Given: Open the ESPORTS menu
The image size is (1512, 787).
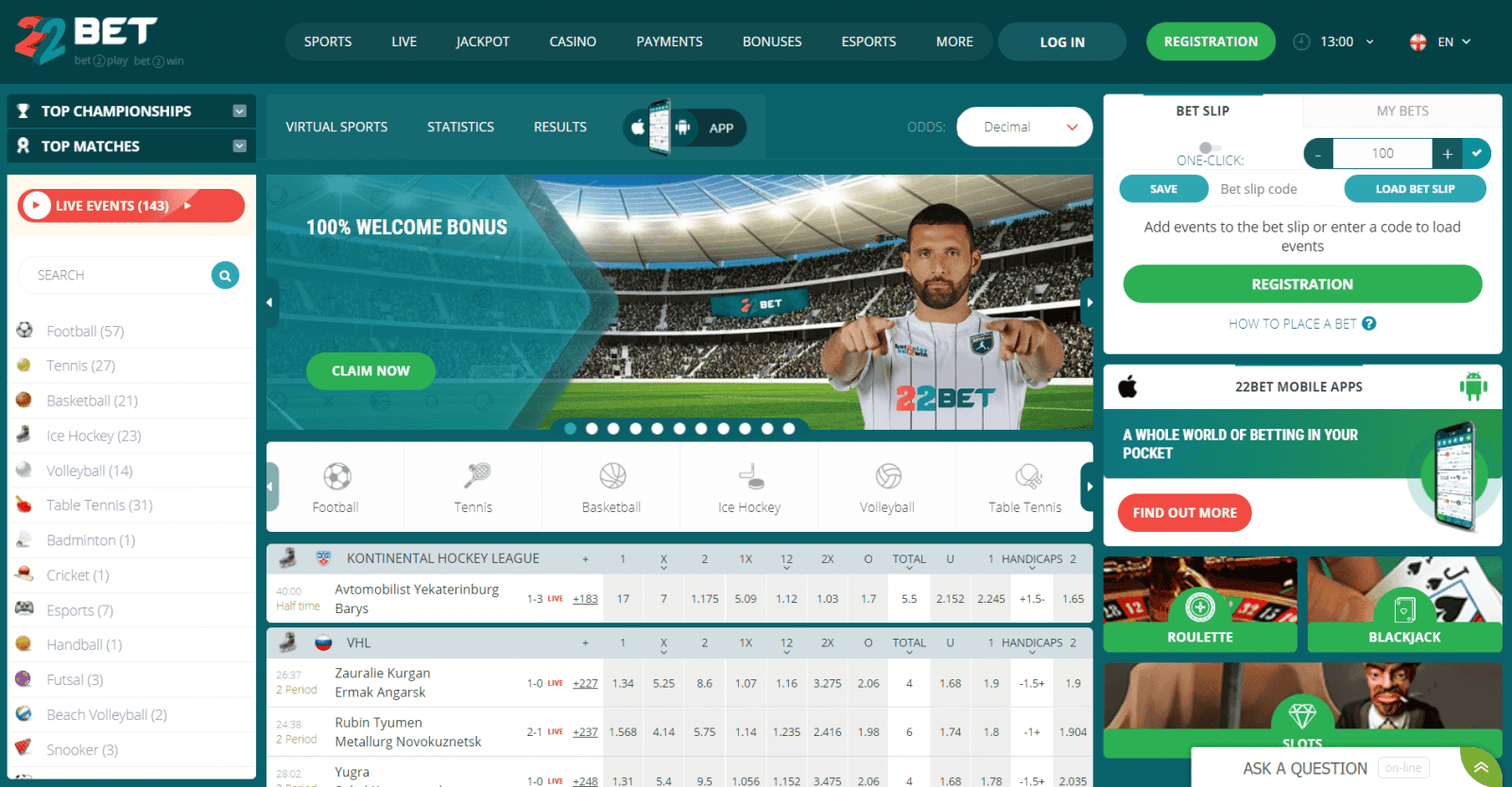Looking at the screenshot, I should tap(868, 42).
